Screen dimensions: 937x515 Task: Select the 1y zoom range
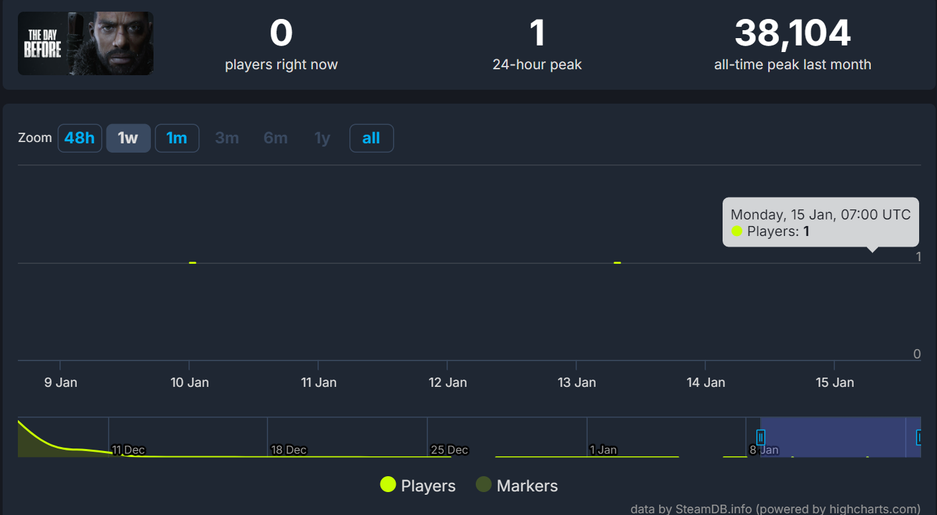coord(322,138)
